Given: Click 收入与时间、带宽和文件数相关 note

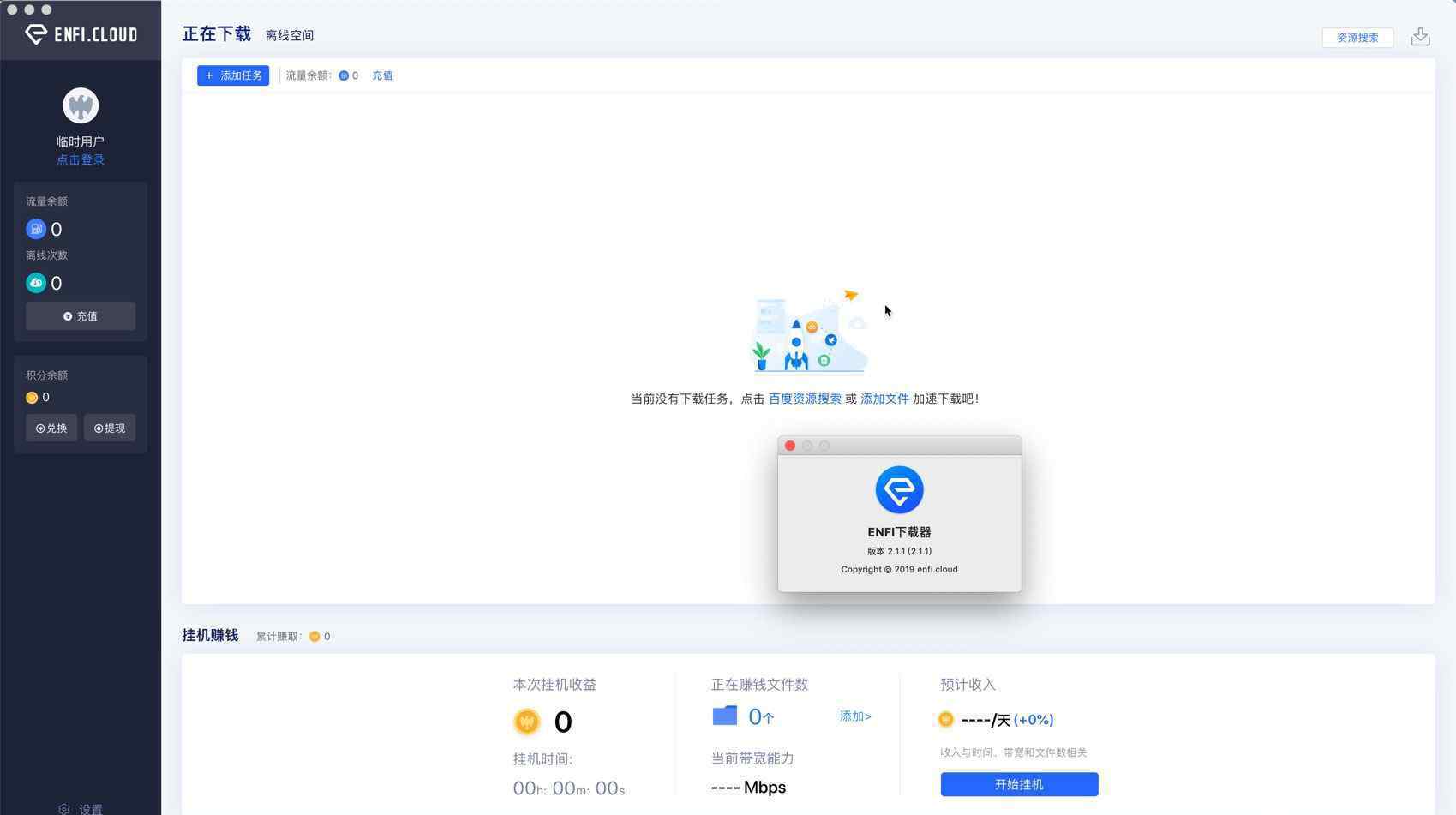Looking at the screenshot, I should coord(1013,752).
